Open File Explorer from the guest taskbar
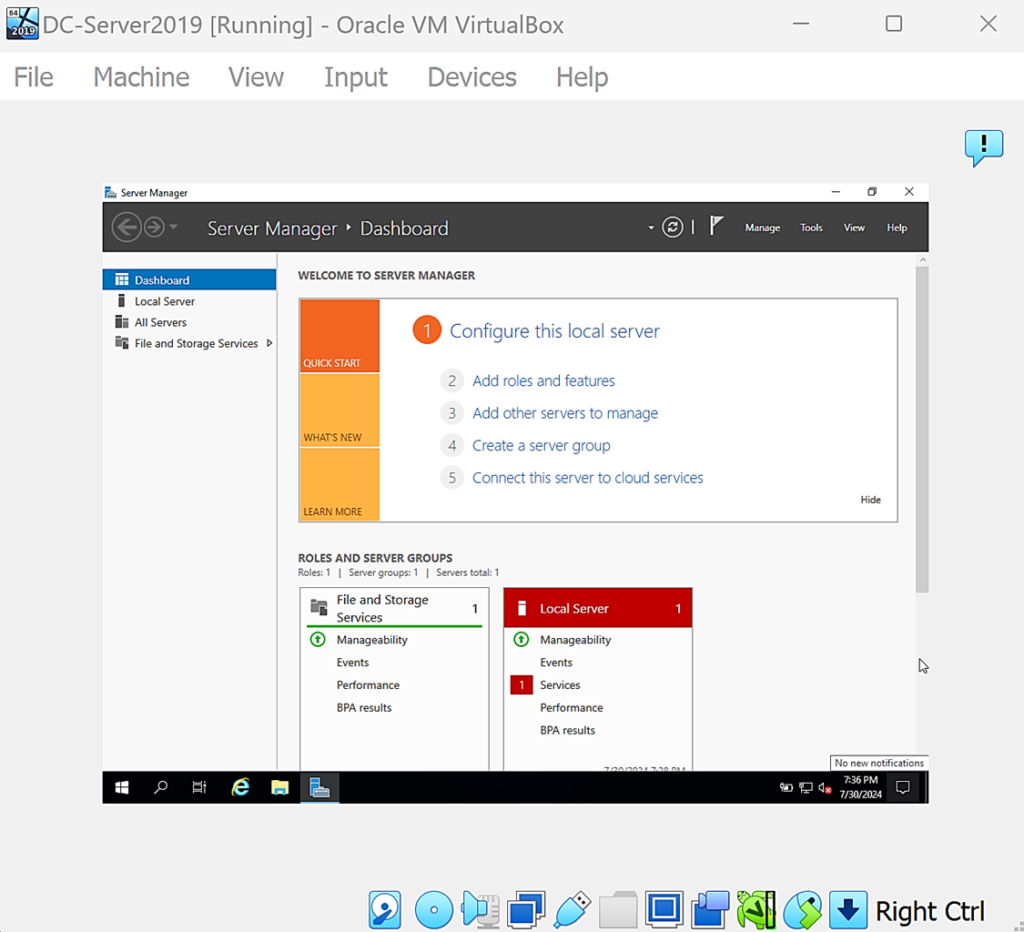This screenshot has width=1024, height=932. 280,788
